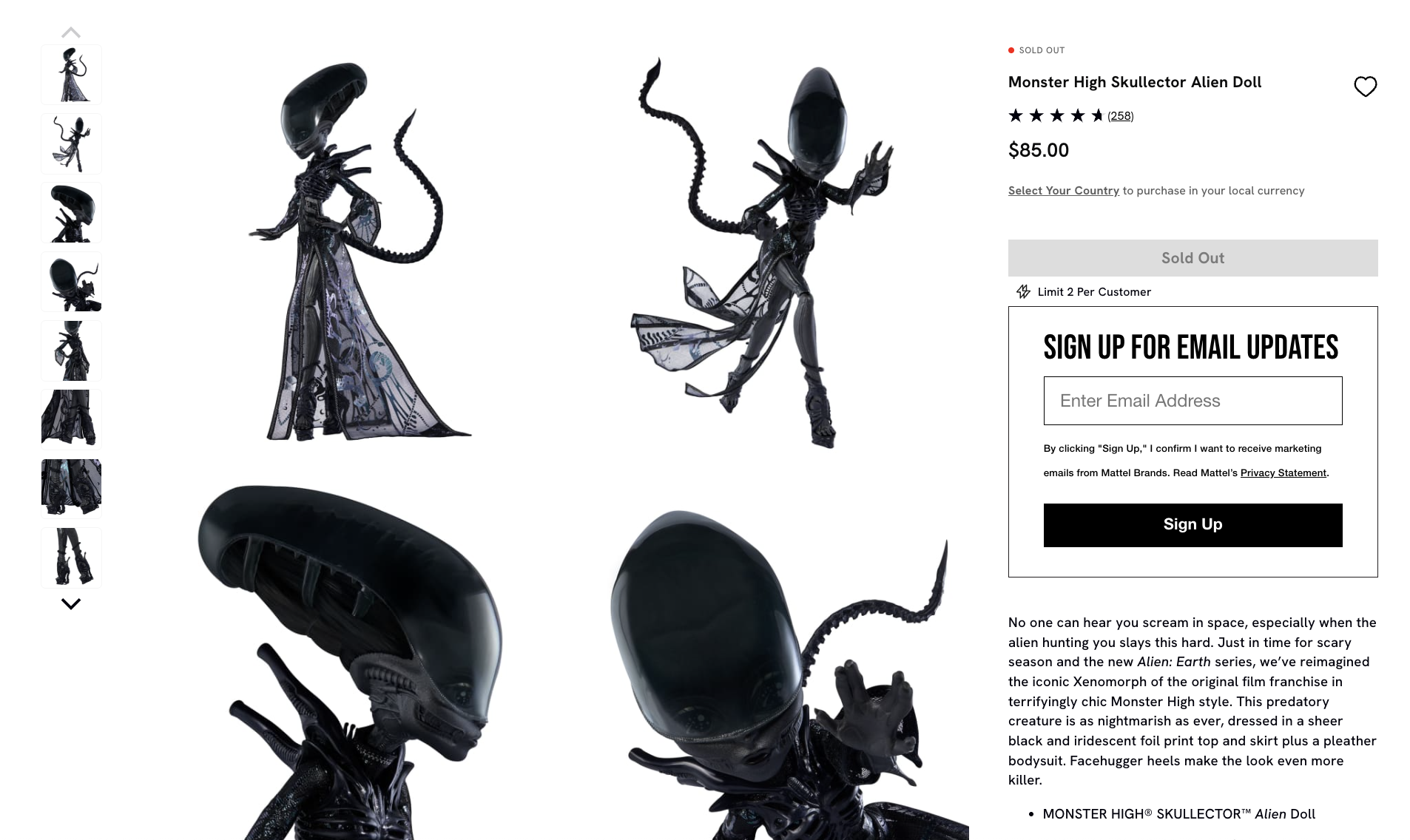Click the lightning bolt limit icon
This screenshot has width=1410, height=840.
pyautogui.click(x=1023, y=291)
